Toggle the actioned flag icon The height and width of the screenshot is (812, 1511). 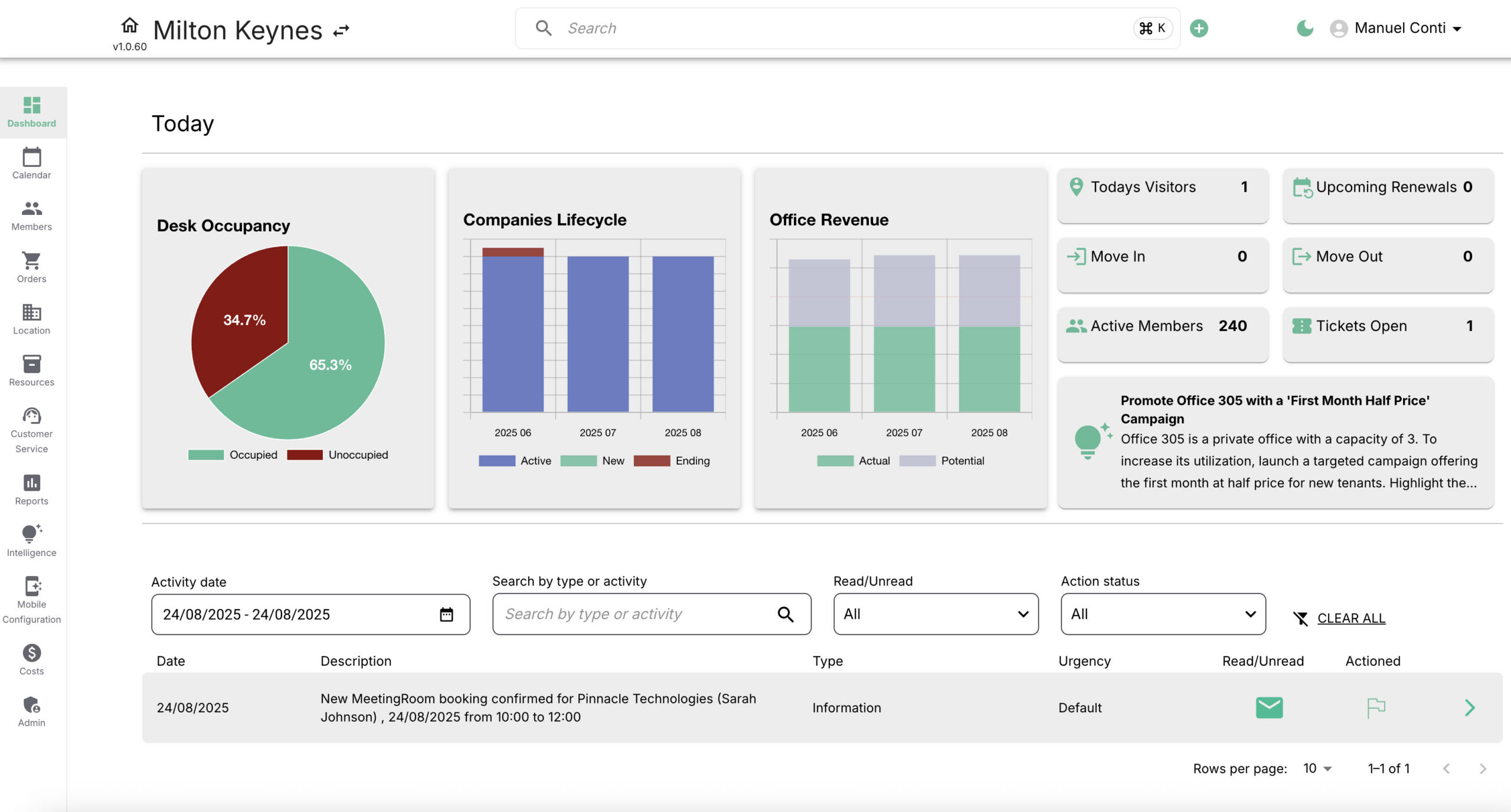coord(1376,707)
